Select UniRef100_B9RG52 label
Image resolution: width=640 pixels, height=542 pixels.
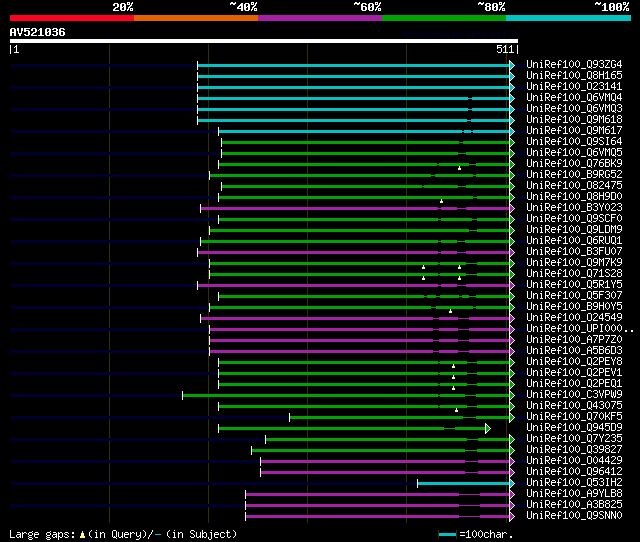click(574, 175)
